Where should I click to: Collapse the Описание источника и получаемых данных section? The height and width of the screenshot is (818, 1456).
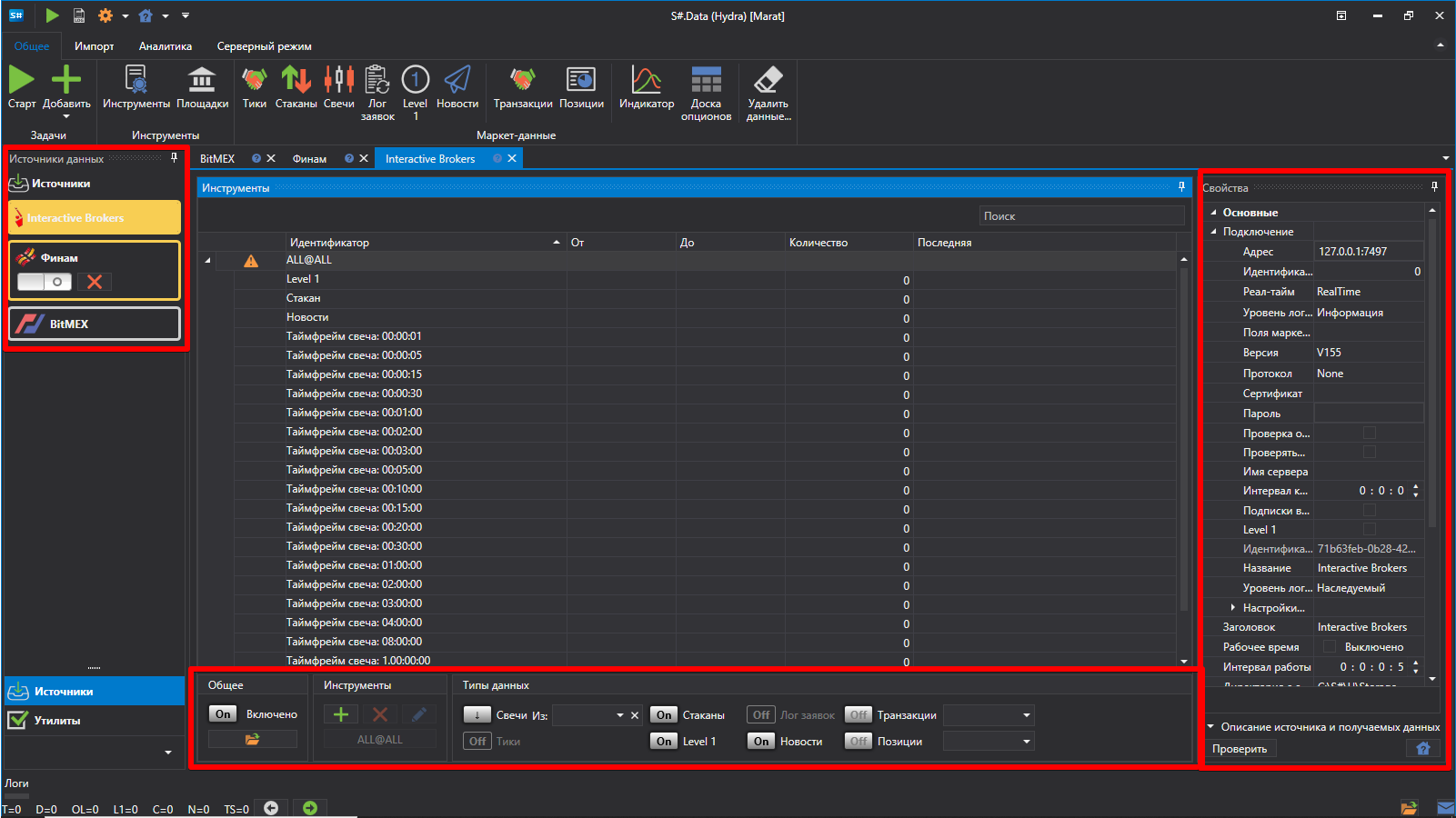click(1210, 727)
